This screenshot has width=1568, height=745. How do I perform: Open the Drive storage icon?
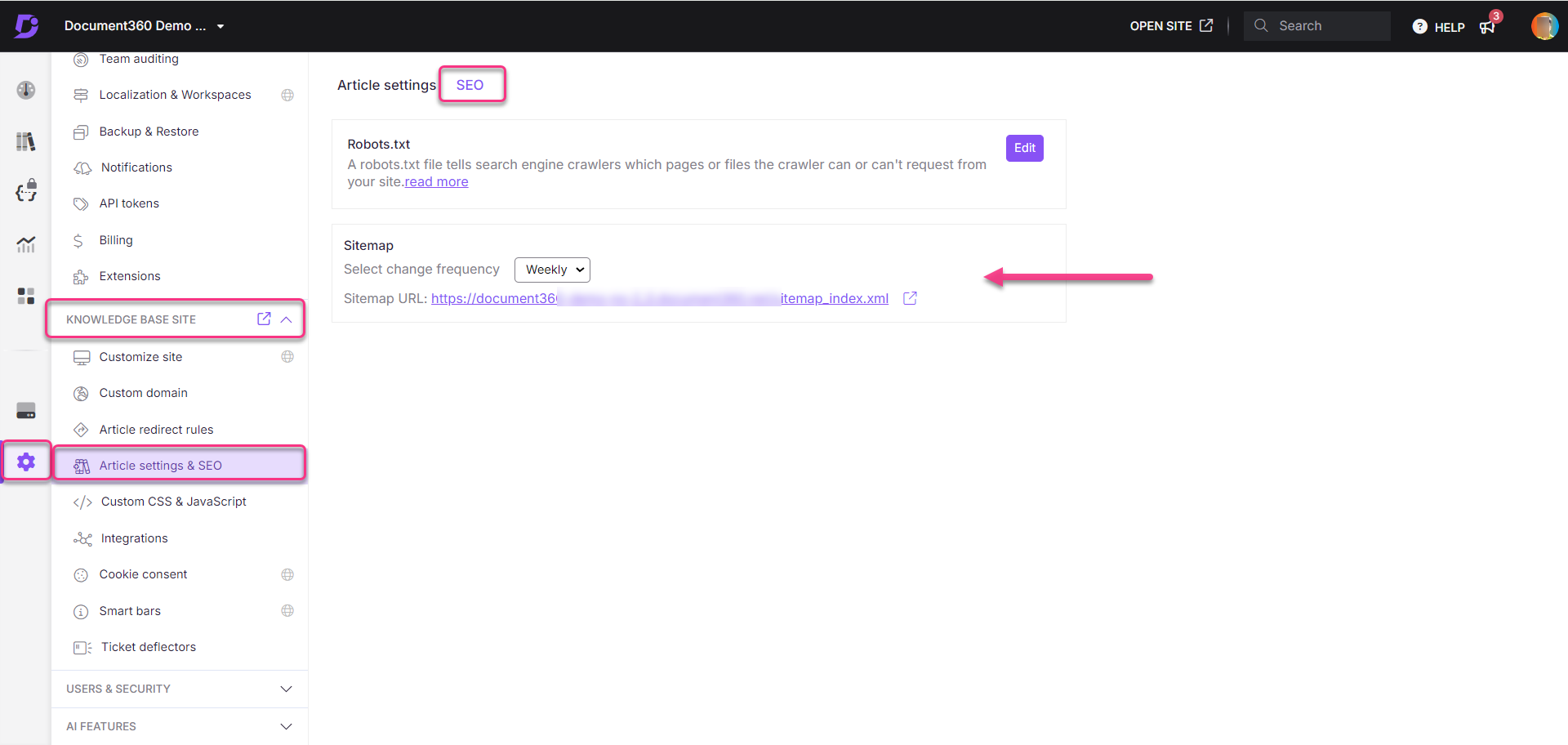(x=26, y=410)
